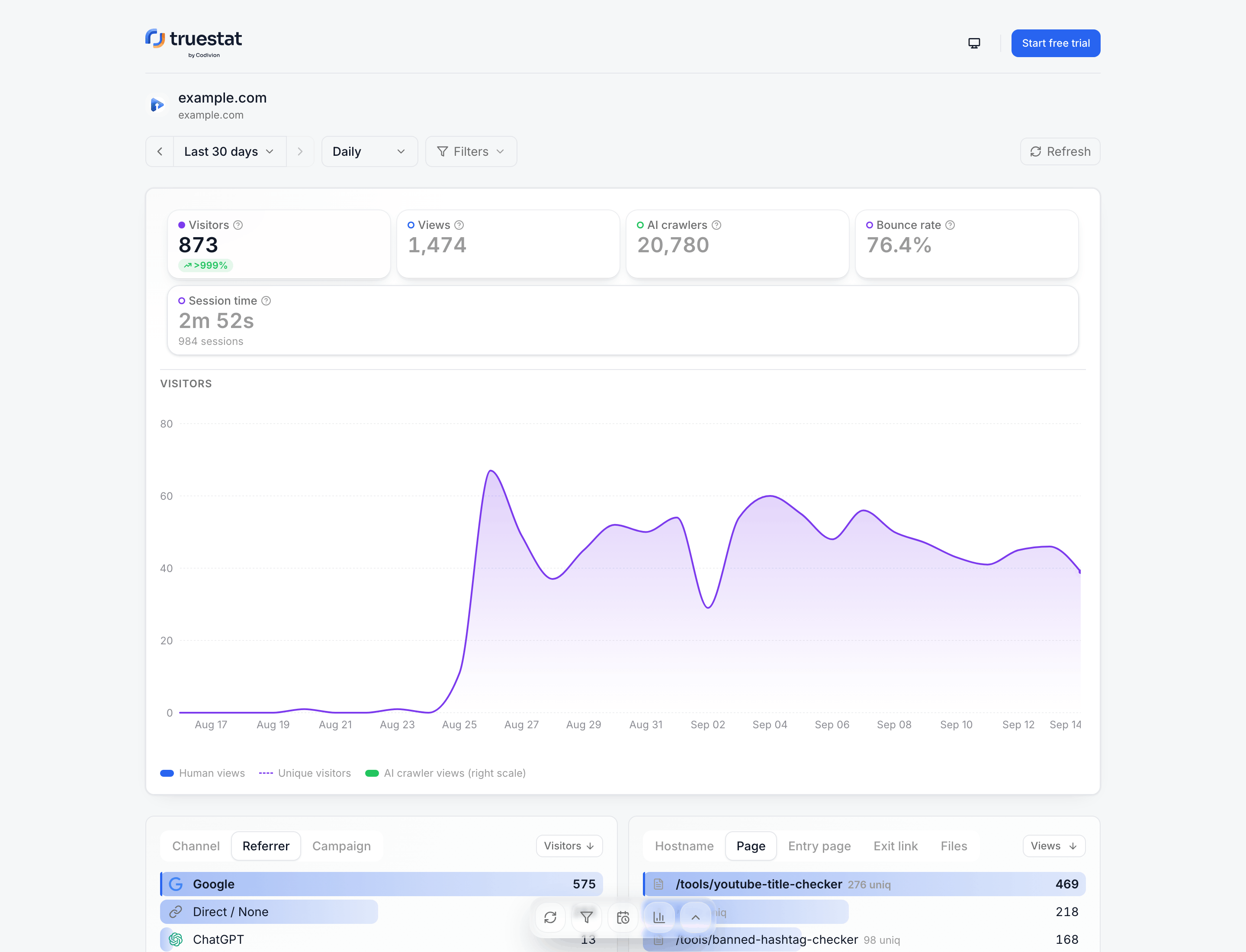The height and width of the screenshot is (952, 1246).
Task: Click the Refresh button
Action: click(1060, 151)
